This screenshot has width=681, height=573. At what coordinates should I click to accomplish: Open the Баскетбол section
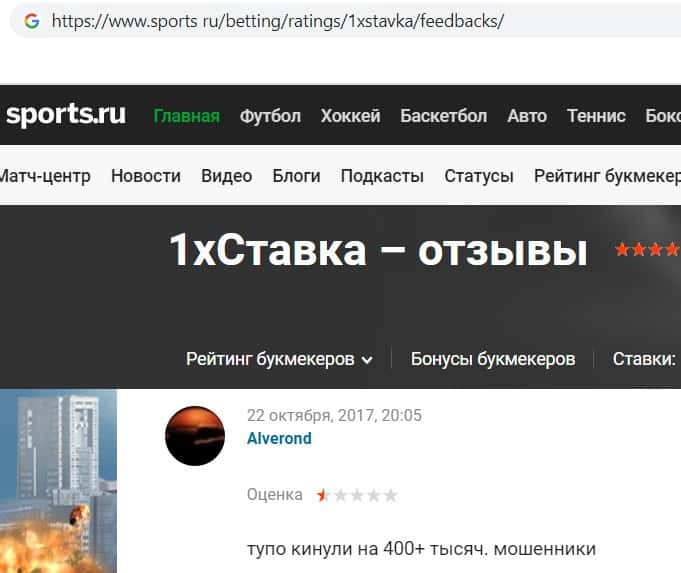point(443,116)
